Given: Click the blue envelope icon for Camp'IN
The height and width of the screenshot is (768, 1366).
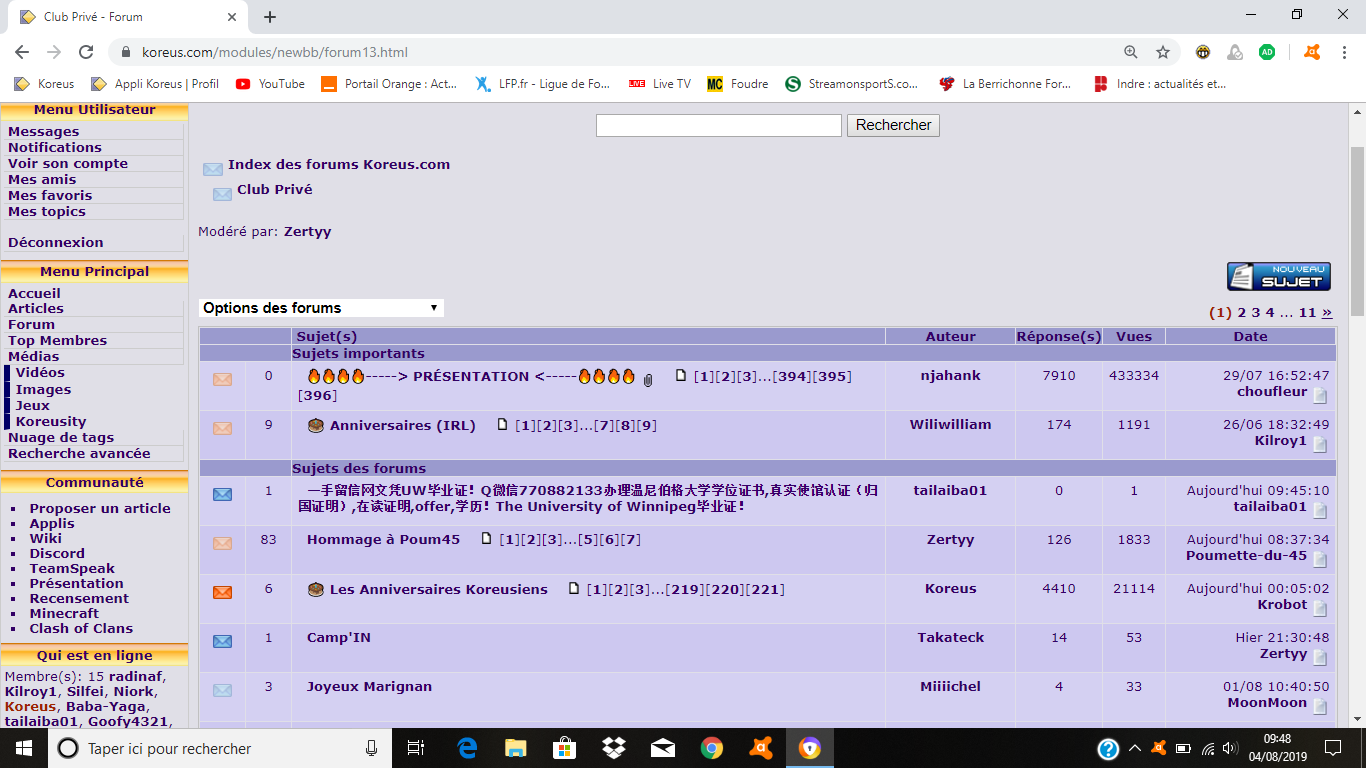Looking at the screenshot, I should [222, 641].
